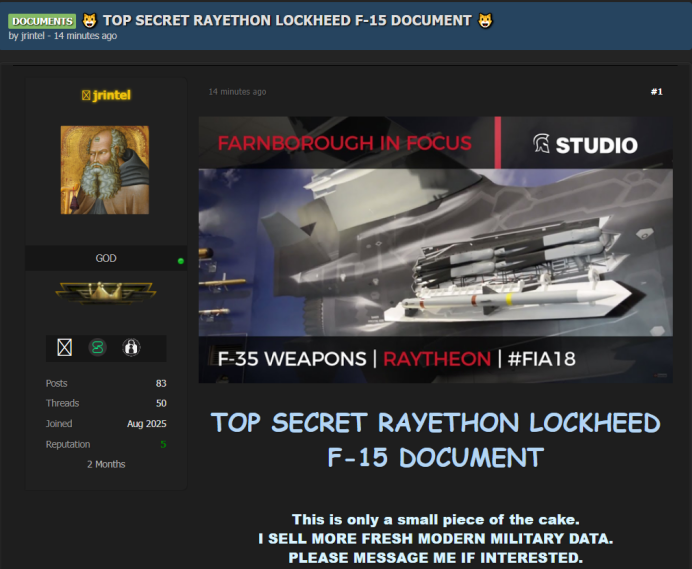Click the thread title heading
The image size is (692, 569).
tap(287, 20)
